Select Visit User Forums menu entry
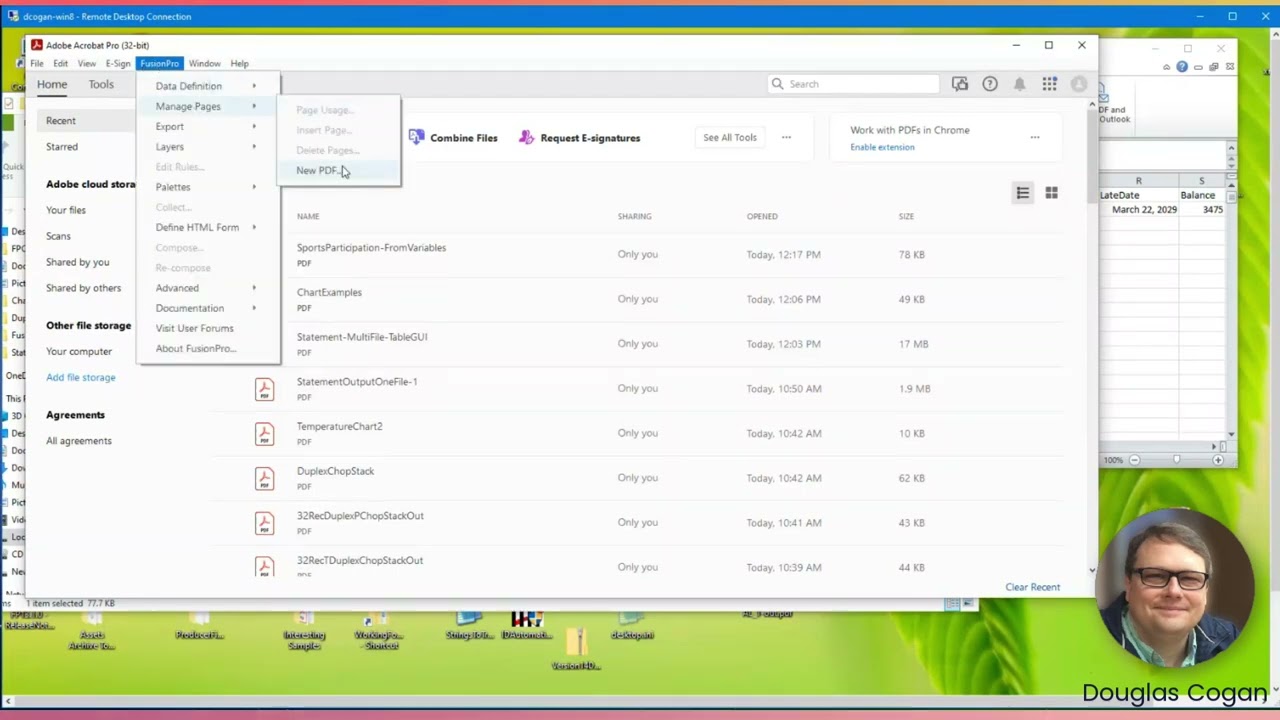 point(207,328)
